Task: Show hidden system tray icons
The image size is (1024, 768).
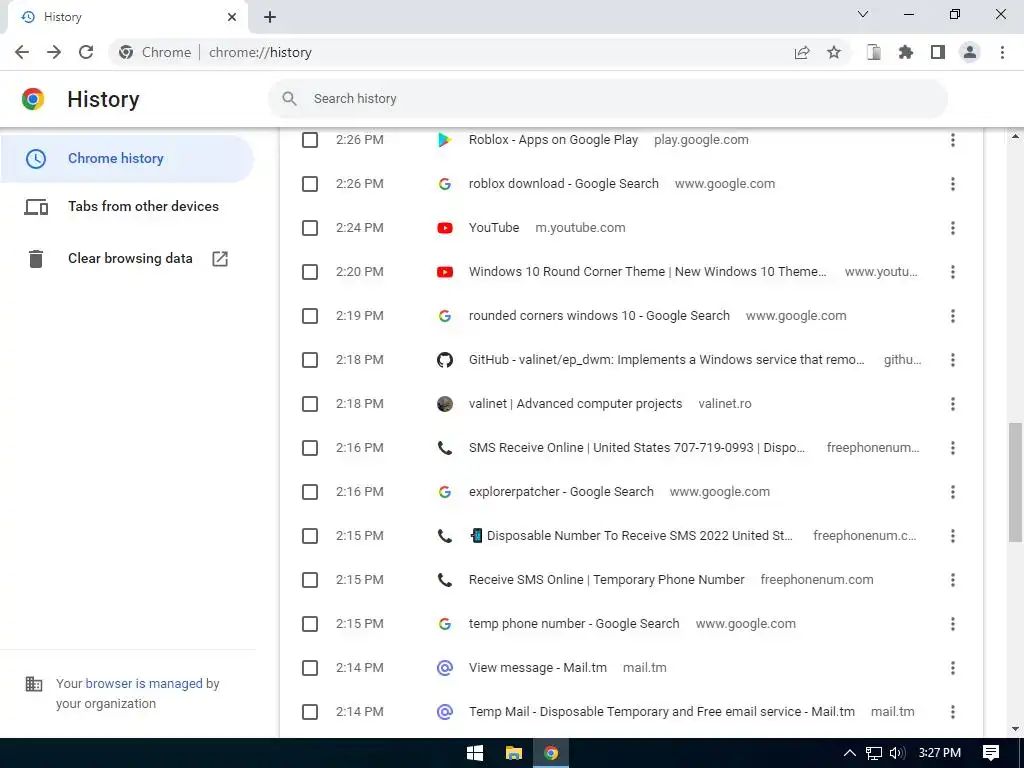Action: click(x=850, y=753)
